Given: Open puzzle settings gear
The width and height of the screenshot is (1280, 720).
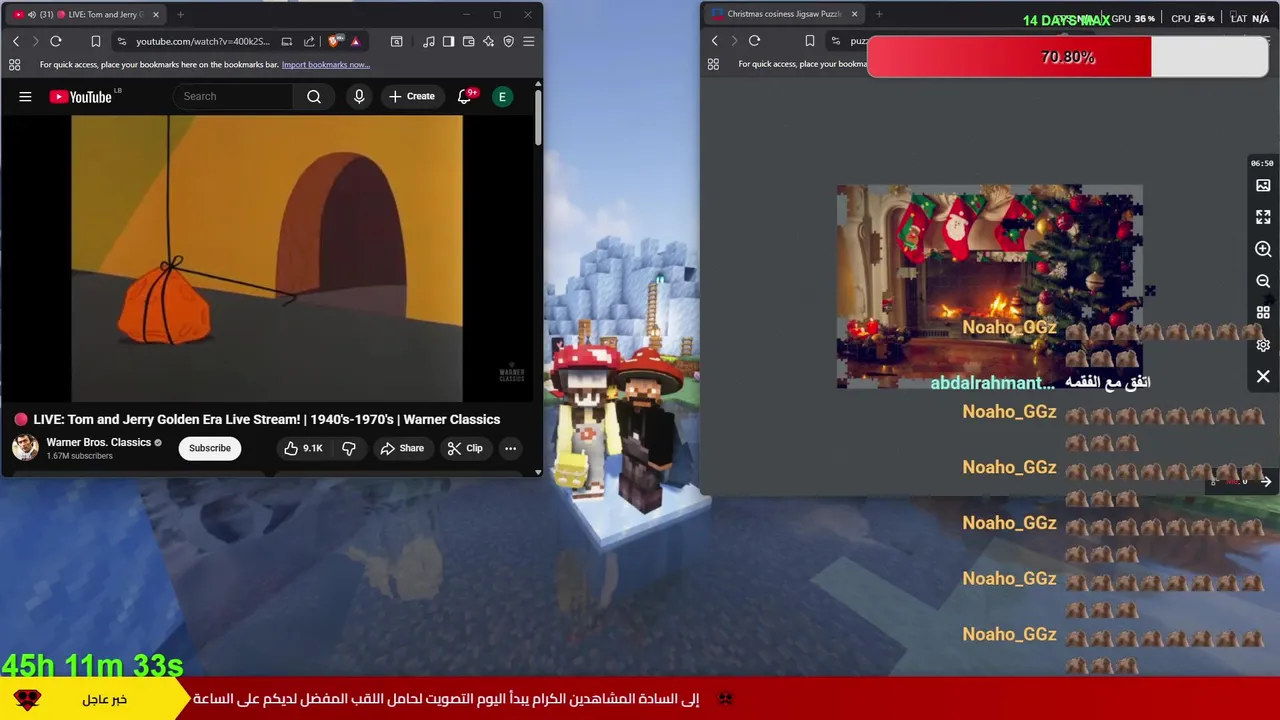Looking at the screenshot, I should coord(1263,345).
